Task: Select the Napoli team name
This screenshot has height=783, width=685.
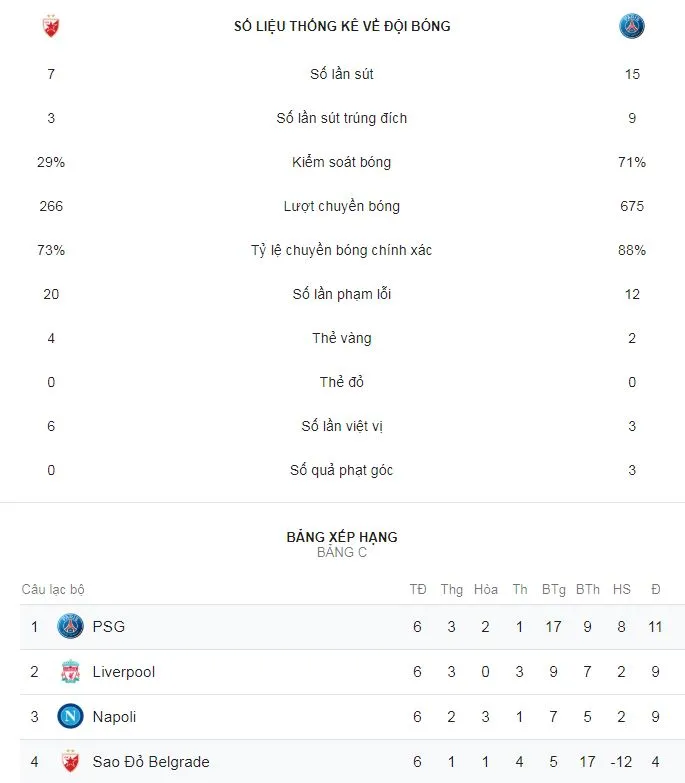Action: 114,717
